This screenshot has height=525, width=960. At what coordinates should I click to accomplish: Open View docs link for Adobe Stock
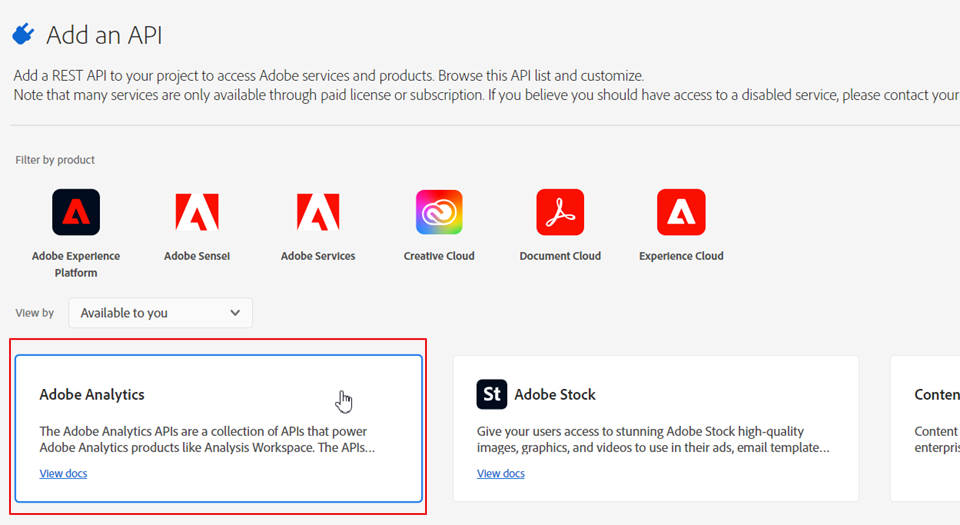(x=501, y=473)
